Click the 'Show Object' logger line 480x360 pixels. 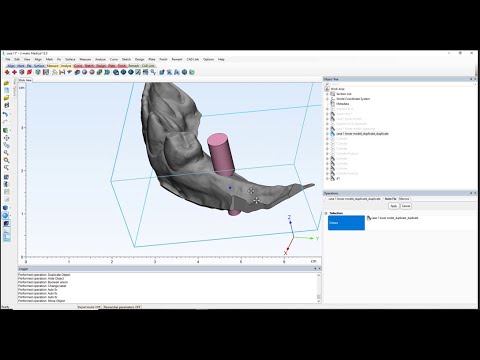(x=42, y=301)
